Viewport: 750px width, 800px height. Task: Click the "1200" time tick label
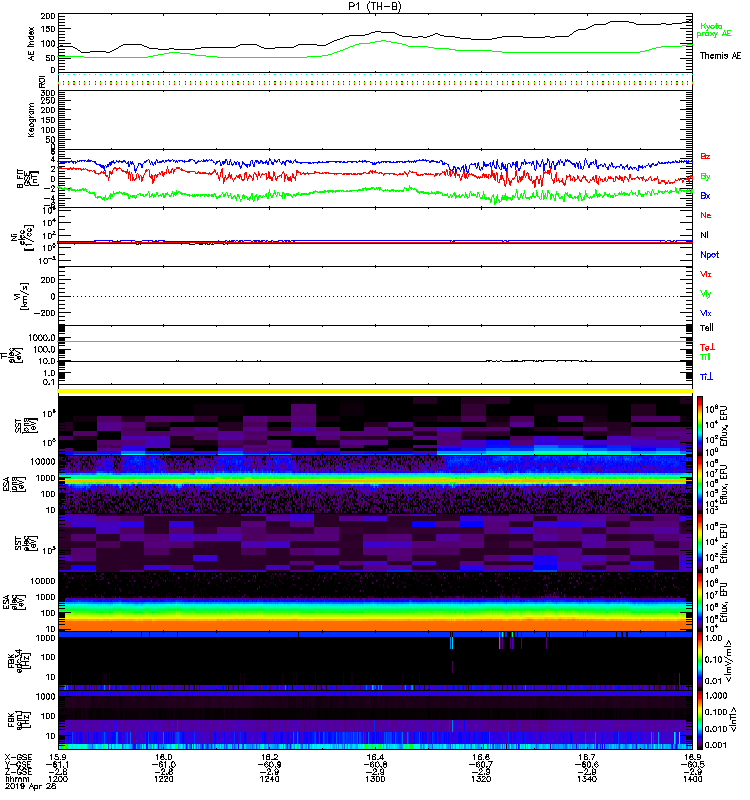tap(58, 779)
